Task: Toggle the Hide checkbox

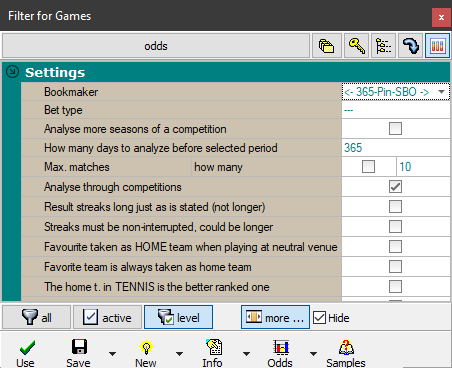Action: (x=319, y=318)
